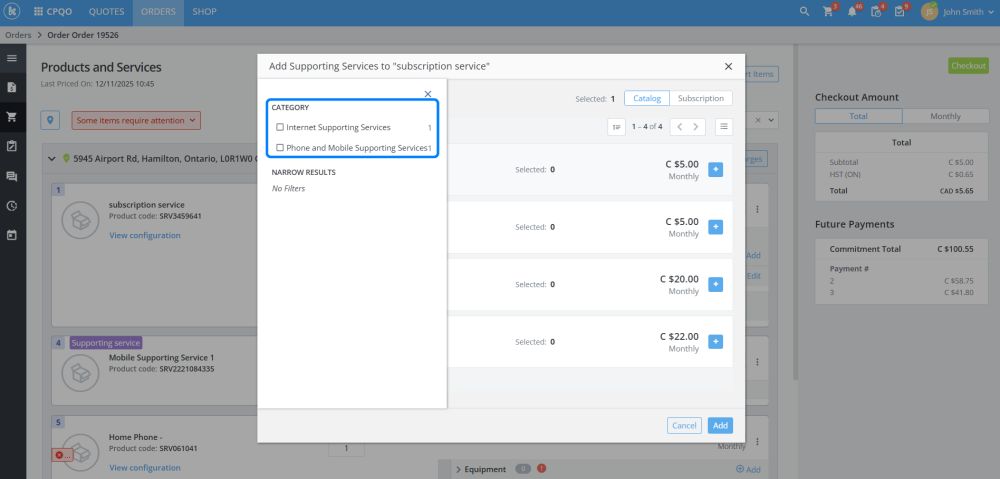The height and width of the screenshot is (479, 1000).
Task: Open View configuration for Home Phone
Action: pos(145,468)
